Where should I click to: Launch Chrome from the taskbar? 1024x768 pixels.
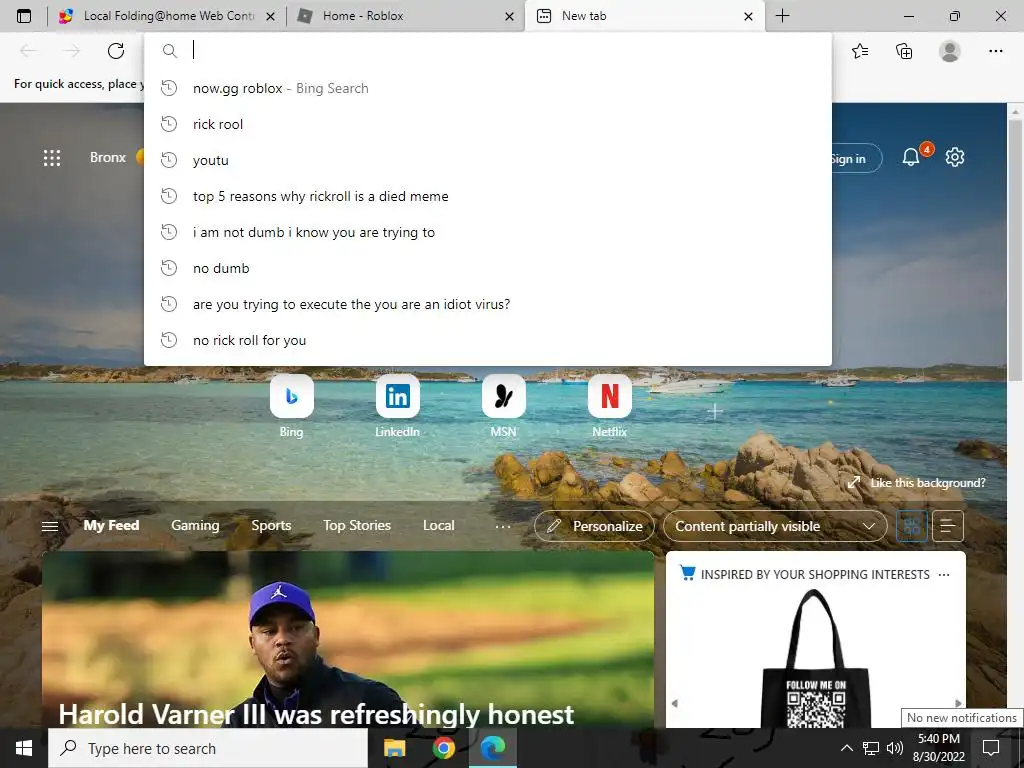[x=443, y=748]
